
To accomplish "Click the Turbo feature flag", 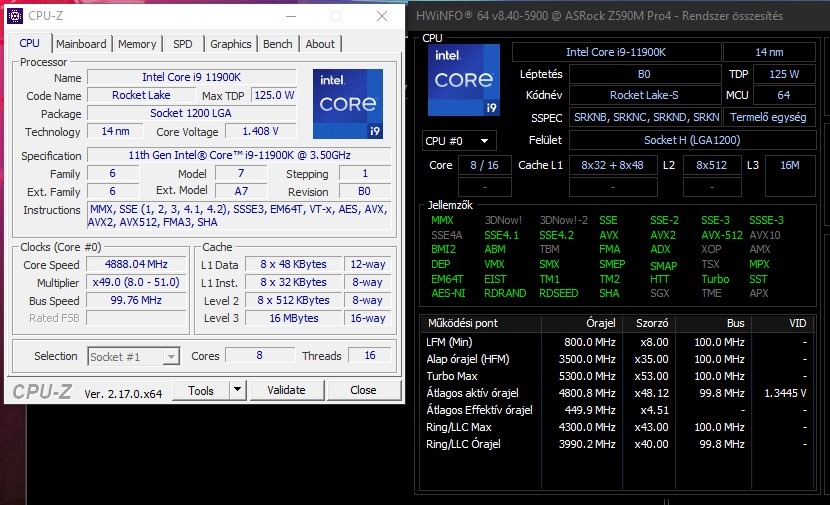I will (715, 279).
